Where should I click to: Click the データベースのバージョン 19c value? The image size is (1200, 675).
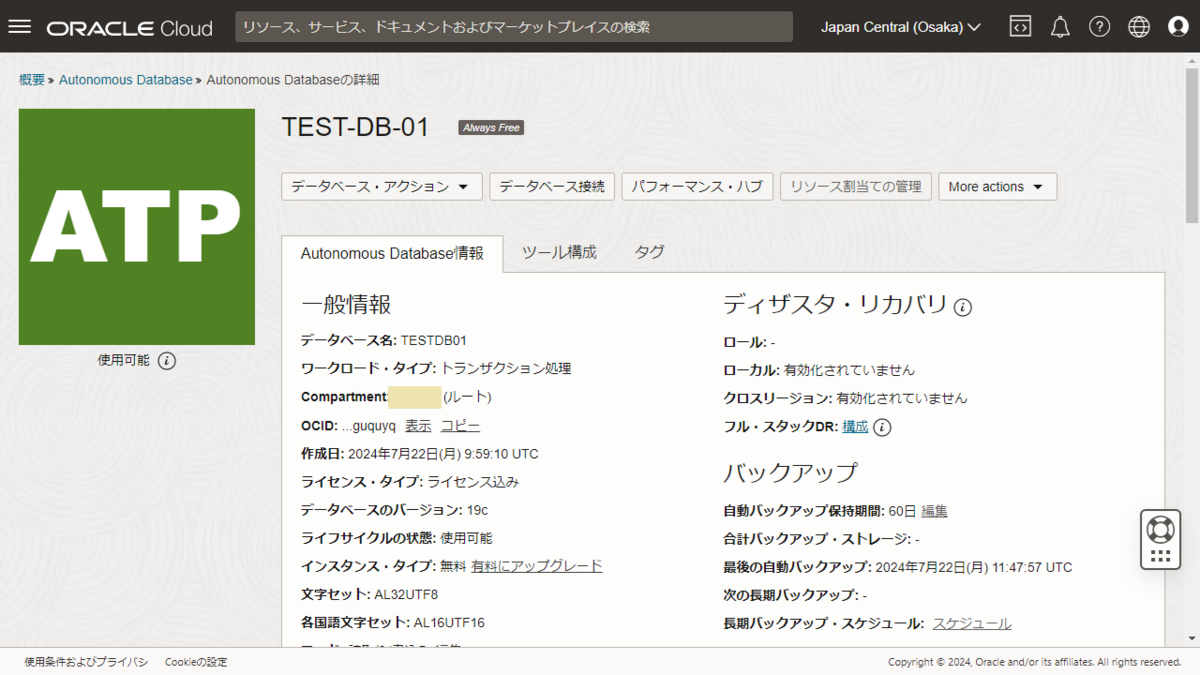[478, 510]
